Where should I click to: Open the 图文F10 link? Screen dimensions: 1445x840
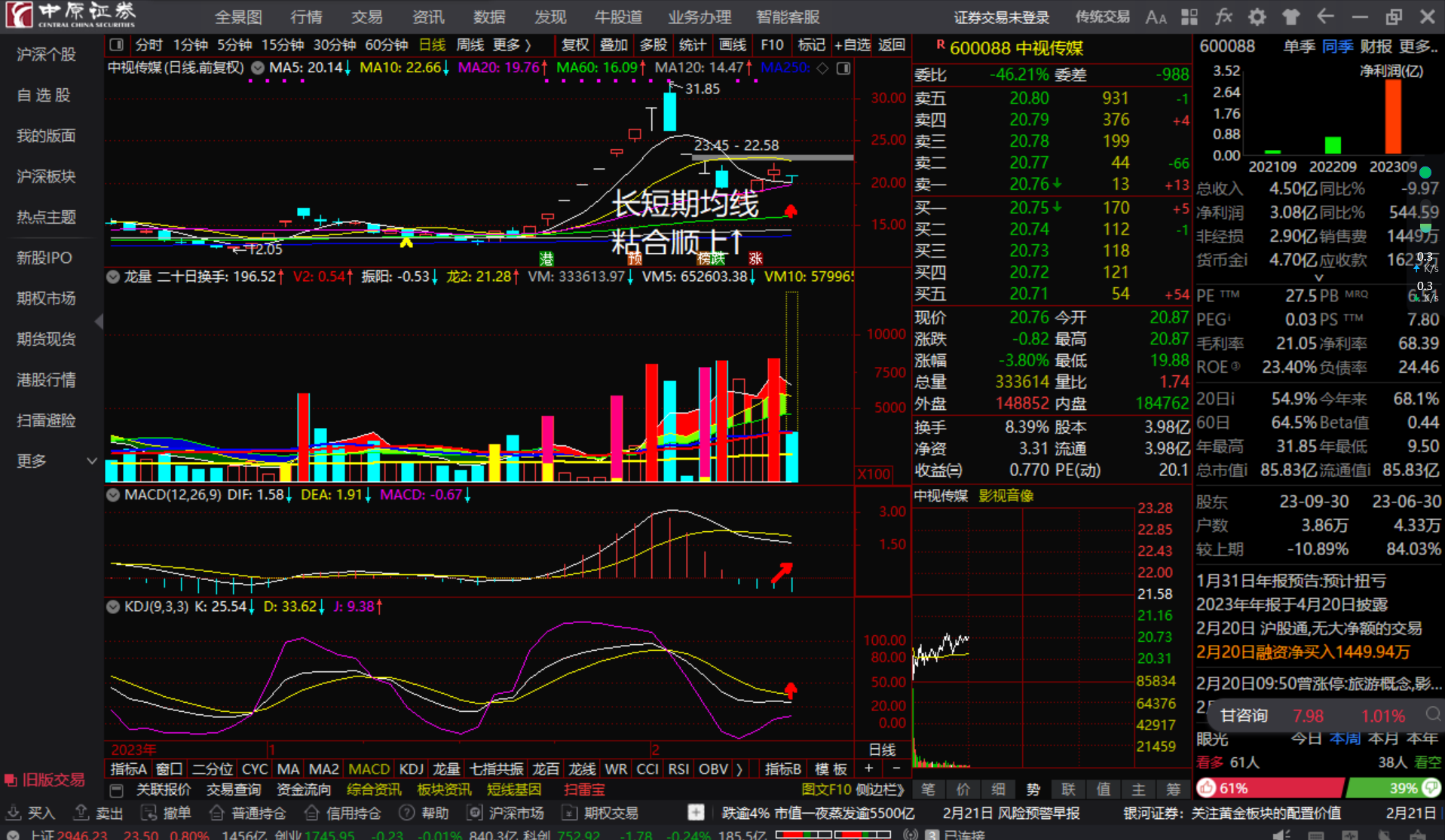826,790
